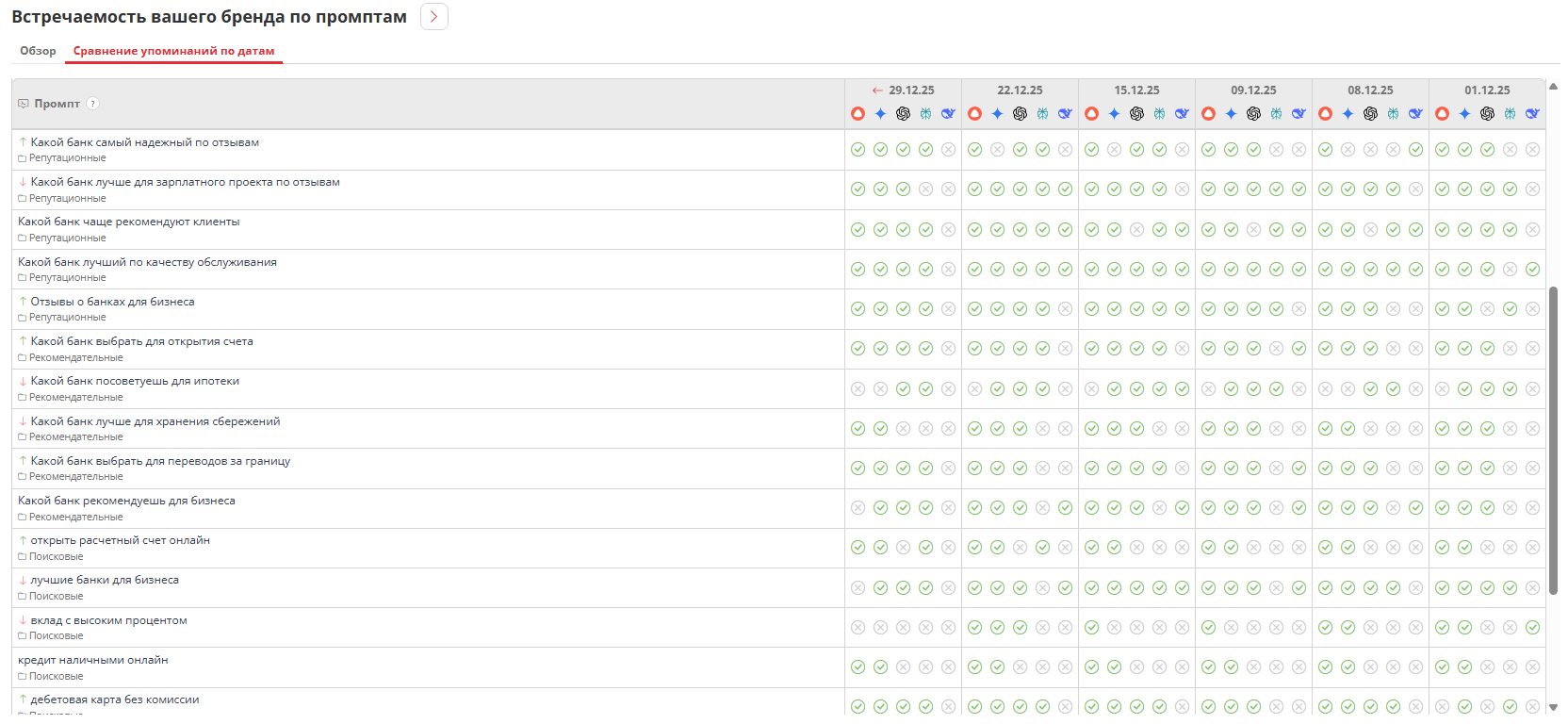1568x724 pixels.
Task: Click the Perplexity icon under 09.12.25
Action: pos(1276,114)
